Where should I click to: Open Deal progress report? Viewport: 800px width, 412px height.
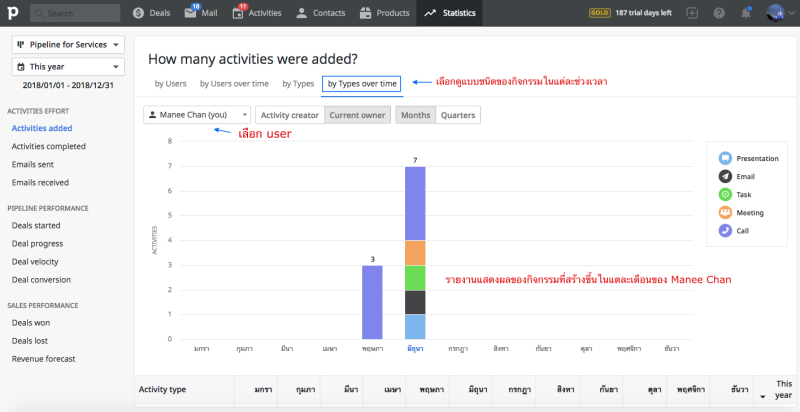(37, 244)
